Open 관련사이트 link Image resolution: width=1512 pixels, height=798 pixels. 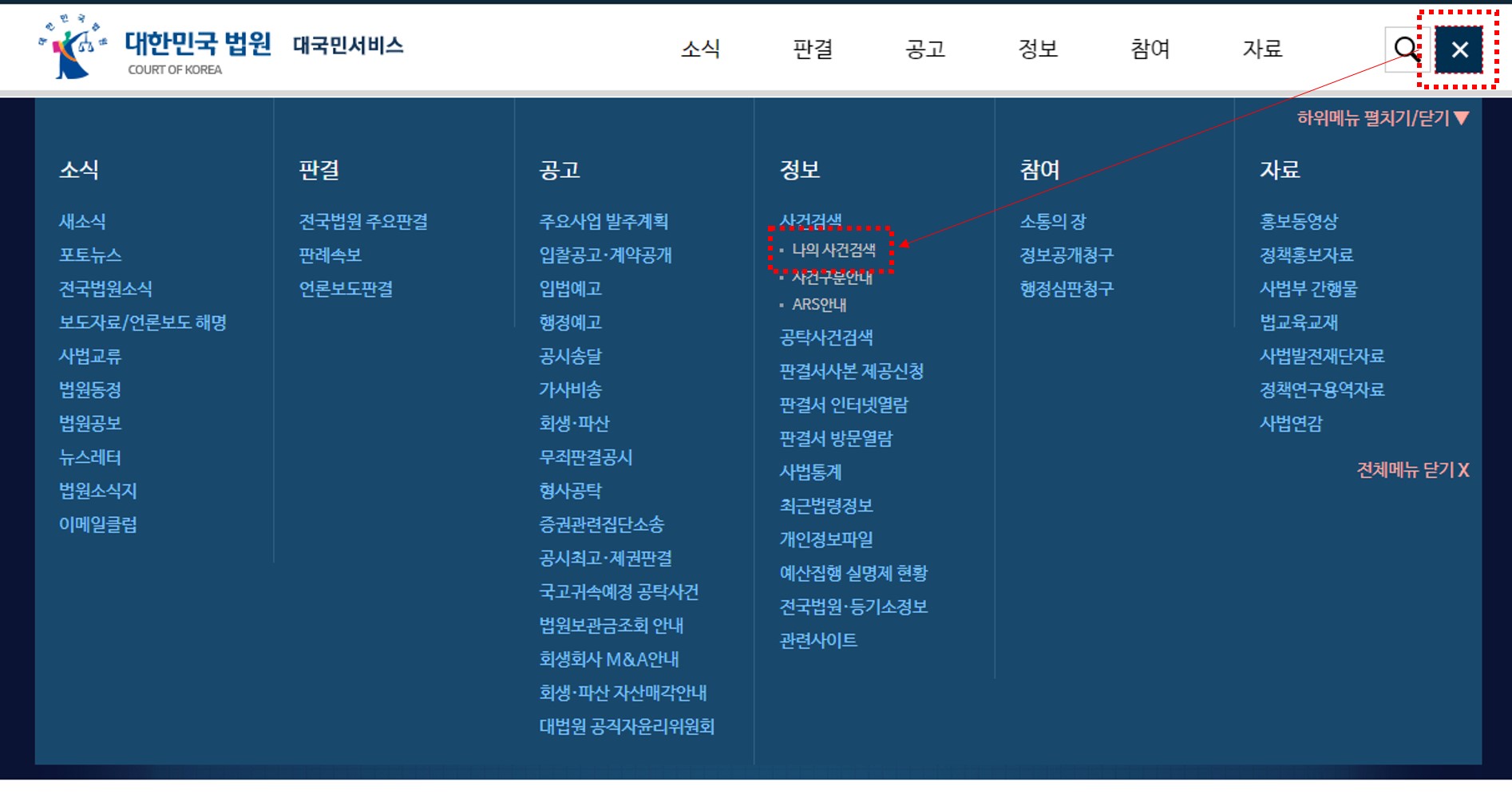[x=818, y=641]
